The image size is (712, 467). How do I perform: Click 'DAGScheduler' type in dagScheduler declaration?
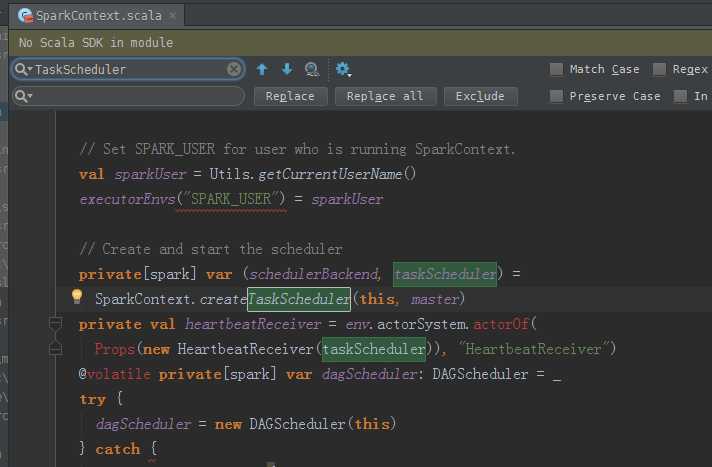480,374
